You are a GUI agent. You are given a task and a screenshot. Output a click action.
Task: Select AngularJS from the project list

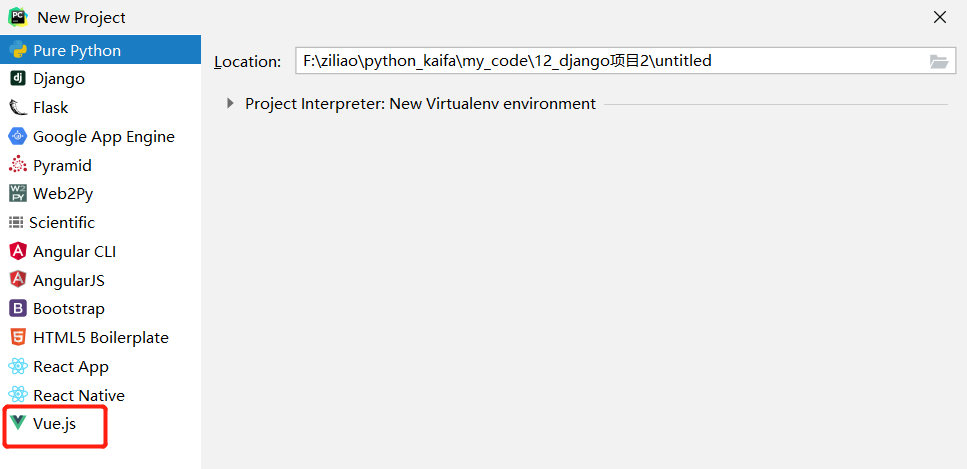point(68,281)
